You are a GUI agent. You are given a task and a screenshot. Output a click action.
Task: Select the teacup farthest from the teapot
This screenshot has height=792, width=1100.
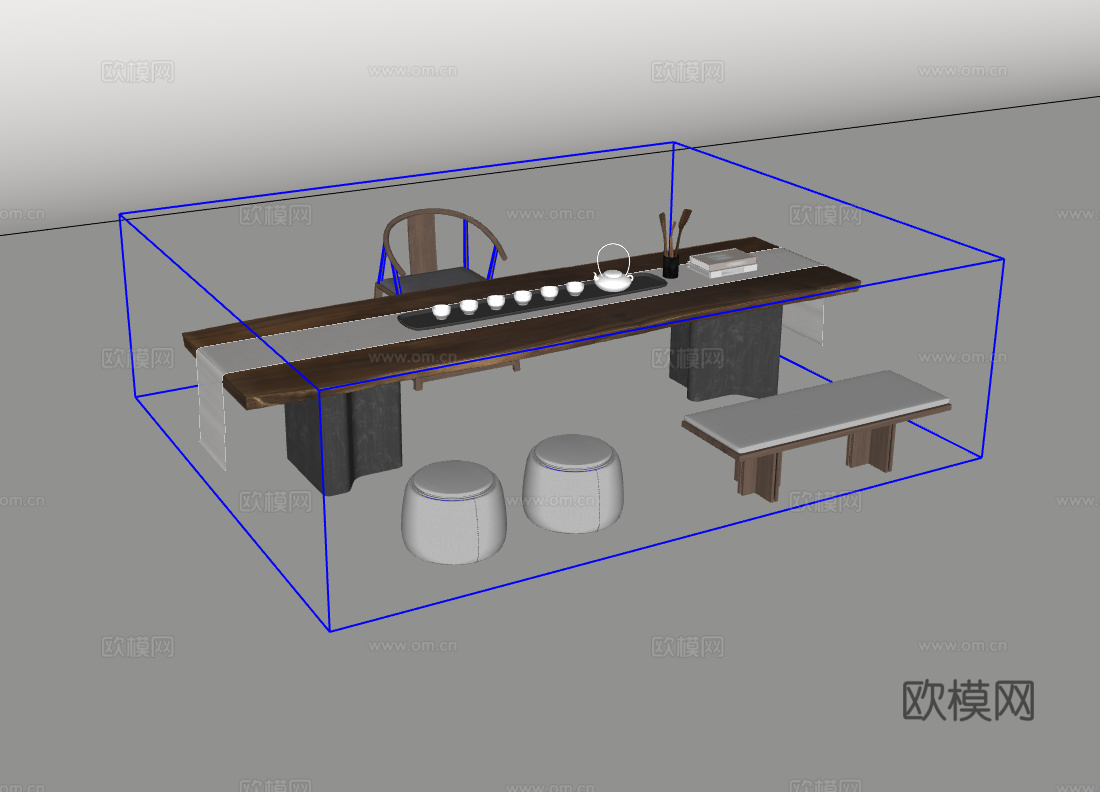point(441,311)
